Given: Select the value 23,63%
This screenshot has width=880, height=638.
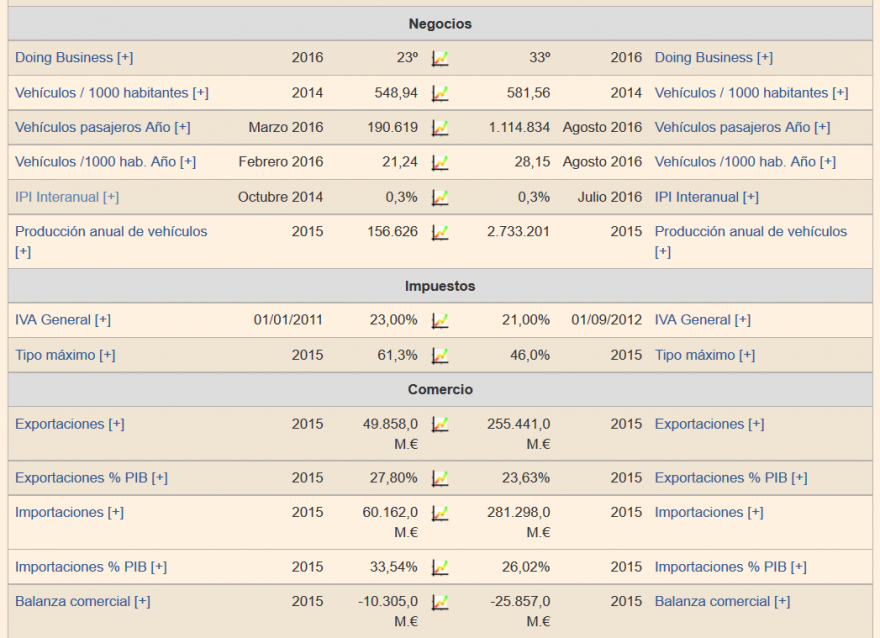Looking at the screenshot, I should (x=526, y=478).
